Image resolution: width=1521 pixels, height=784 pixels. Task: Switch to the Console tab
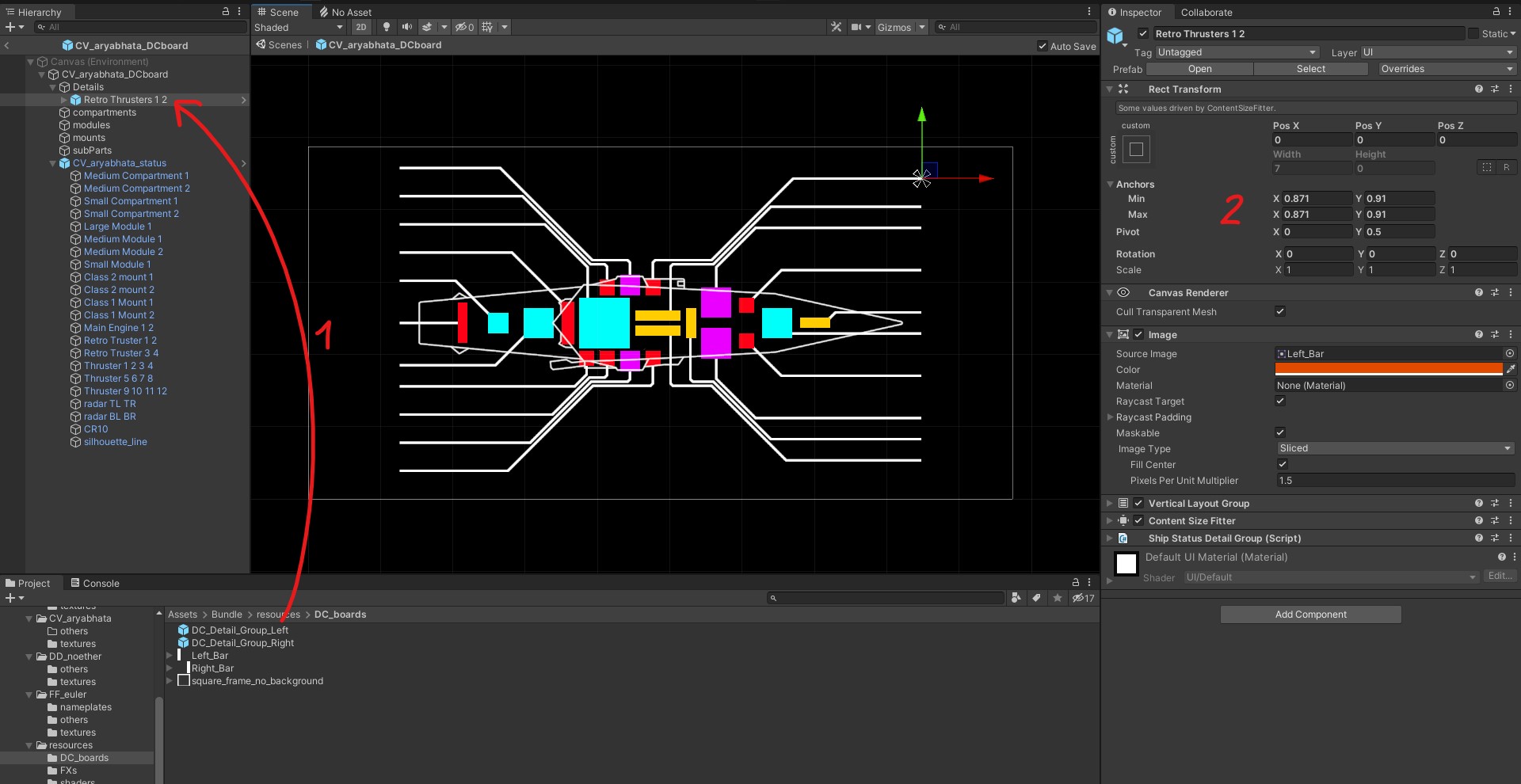point(95,583)
